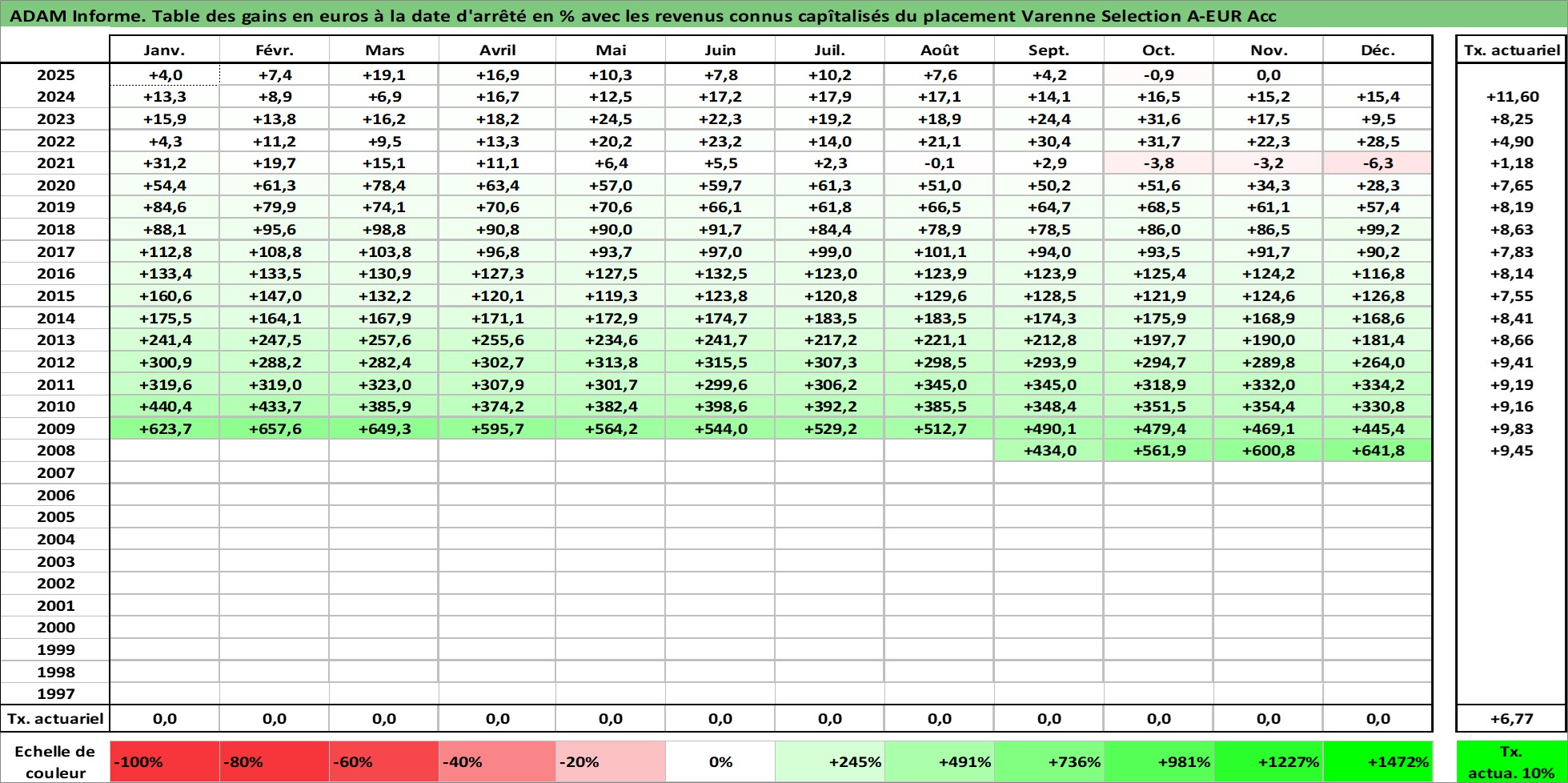The height and width of the screenshot is (783, 1568).
Task: Select the 'Déc.' column header
Action: tap(1378, 50)
